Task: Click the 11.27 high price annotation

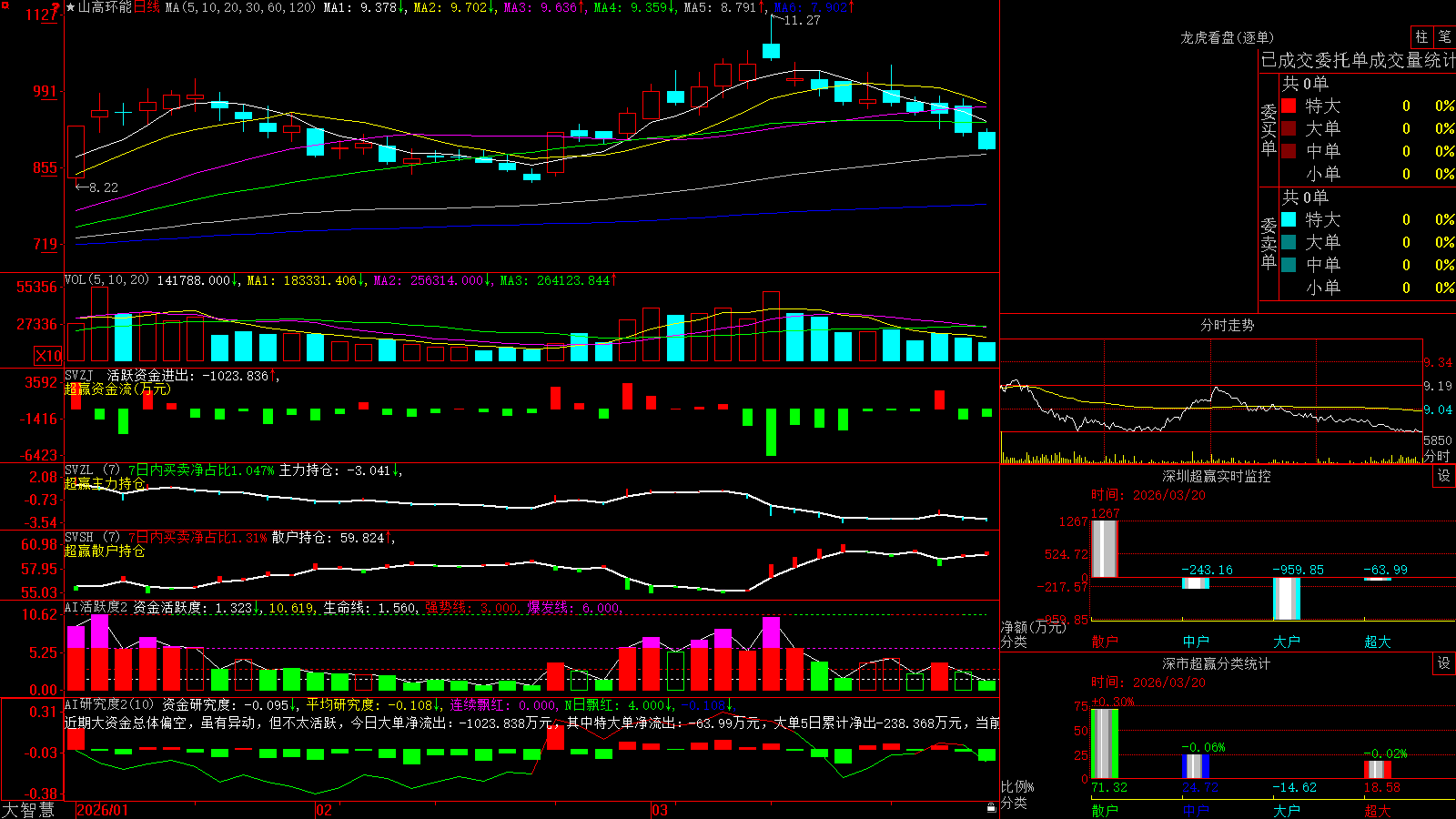Action: point(802,20)
